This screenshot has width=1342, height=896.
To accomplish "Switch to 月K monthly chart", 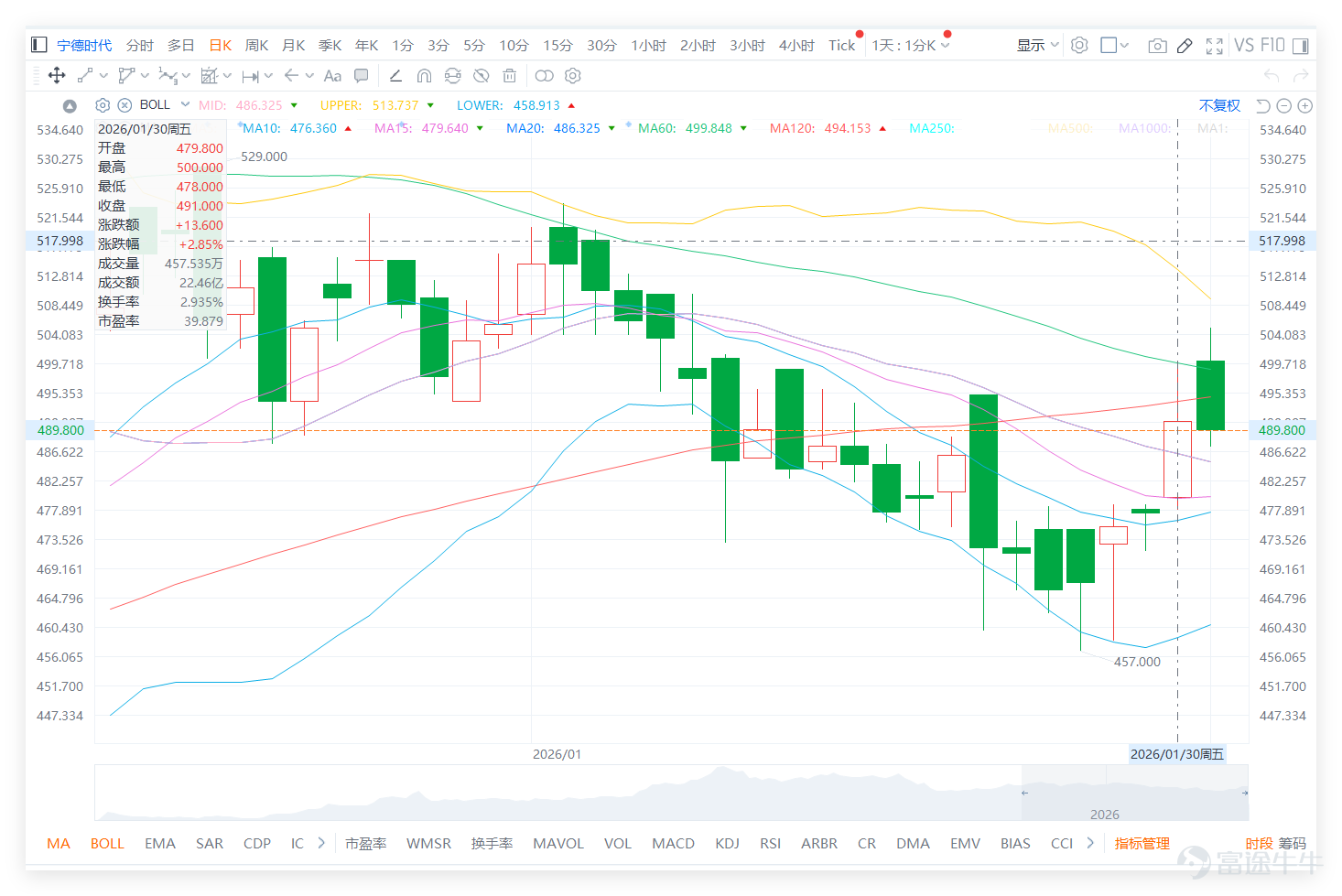I will click(294, 45).
